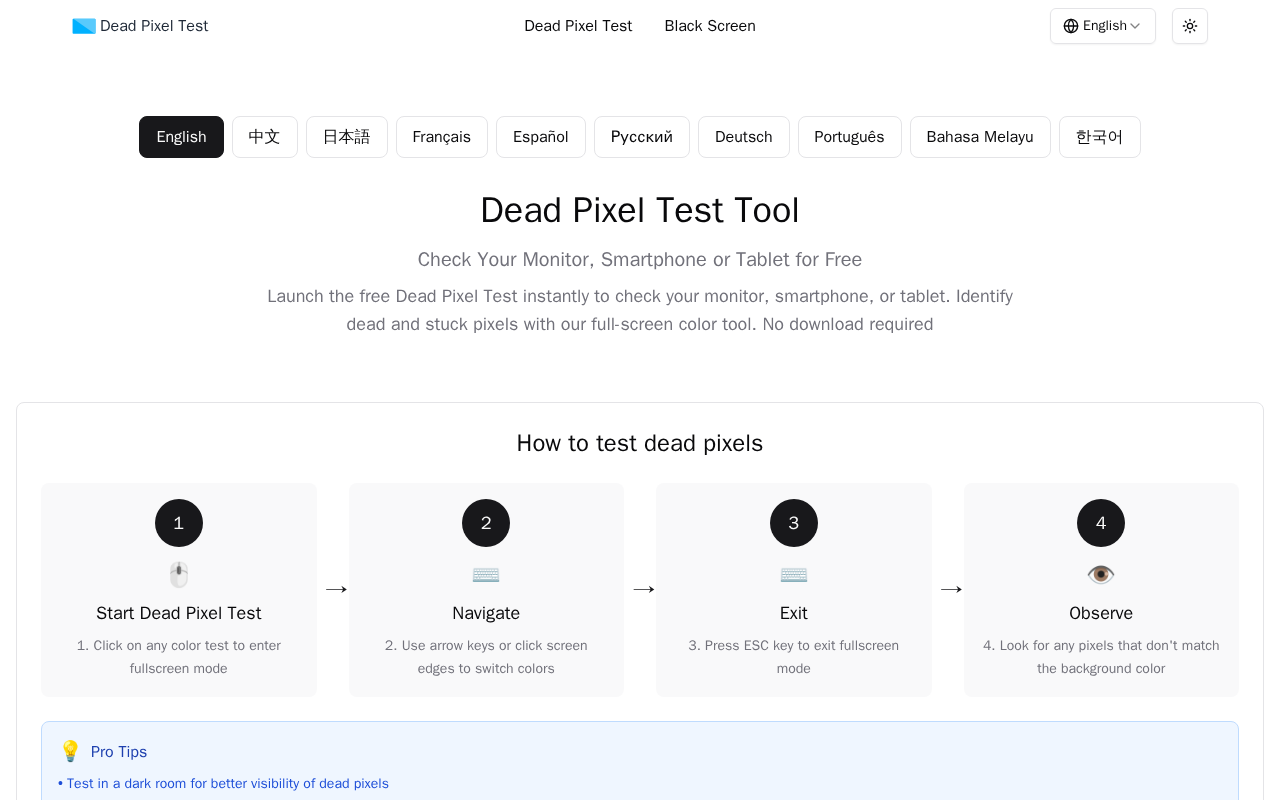This screenshot has width=1280, height=800.
Task: Select the 한국어 language button
Action: point(1100,137)
